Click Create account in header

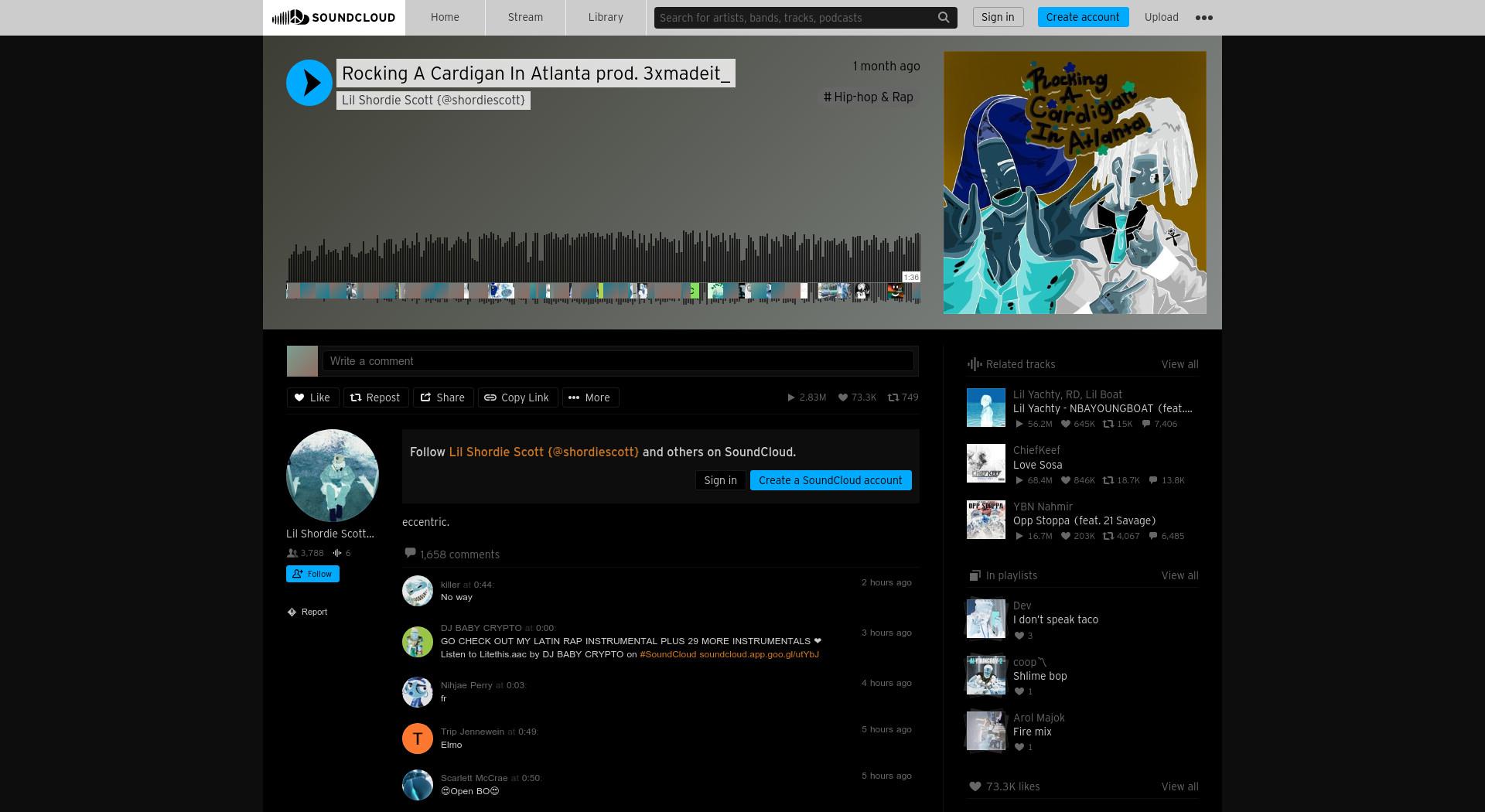click(1083, 17)
